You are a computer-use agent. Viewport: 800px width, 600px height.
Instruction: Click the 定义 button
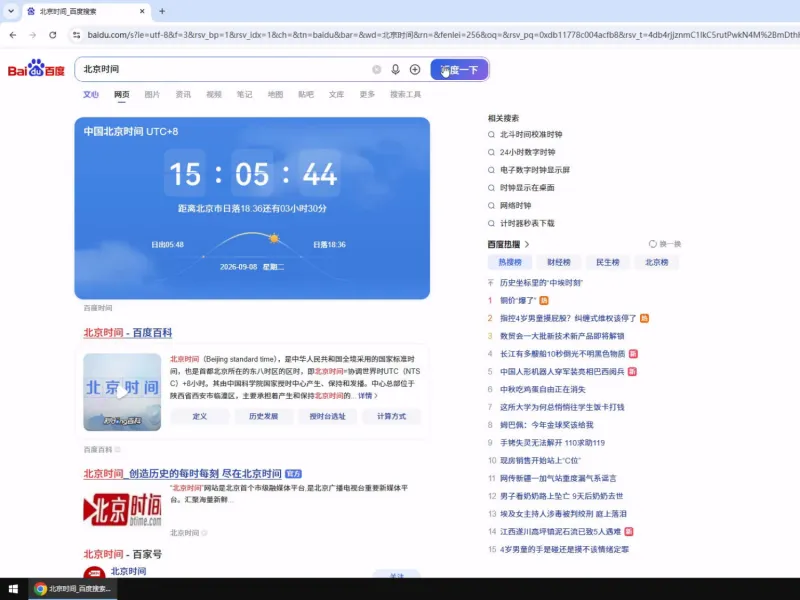pyautogui.click(x=199, y=416)
